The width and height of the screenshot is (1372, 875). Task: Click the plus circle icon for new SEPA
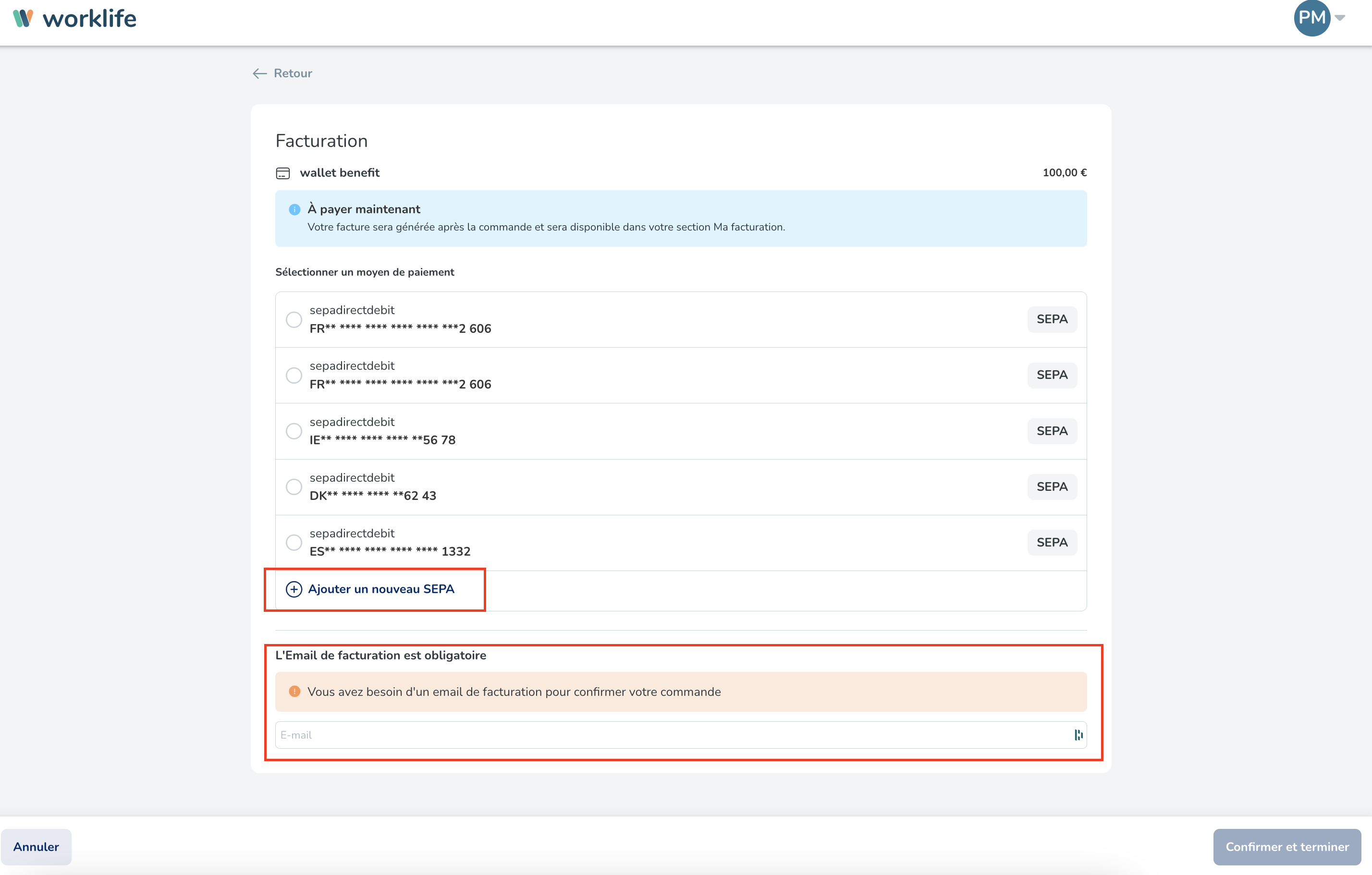294,589
